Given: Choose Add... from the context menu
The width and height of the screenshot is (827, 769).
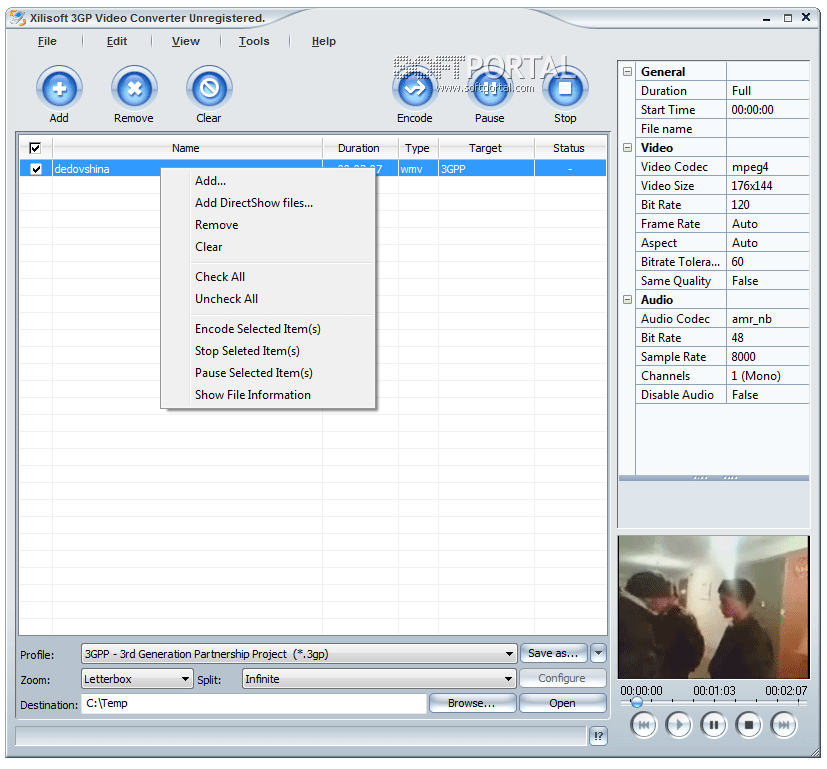Looking at the screenshot, I should coord(268,181).
